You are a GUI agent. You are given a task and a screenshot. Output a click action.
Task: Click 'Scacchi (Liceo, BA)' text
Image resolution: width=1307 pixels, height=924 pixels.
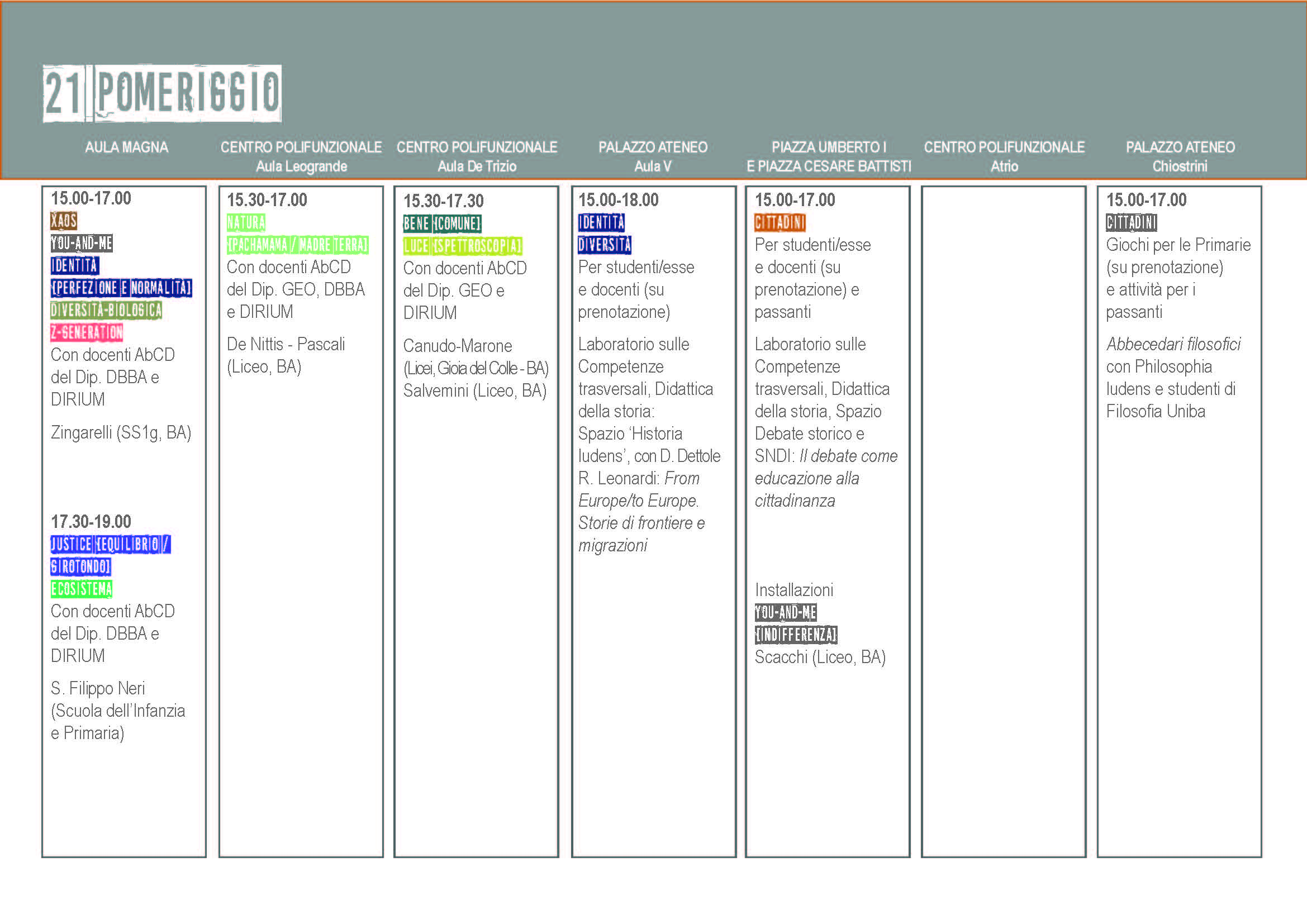[820, 658]
